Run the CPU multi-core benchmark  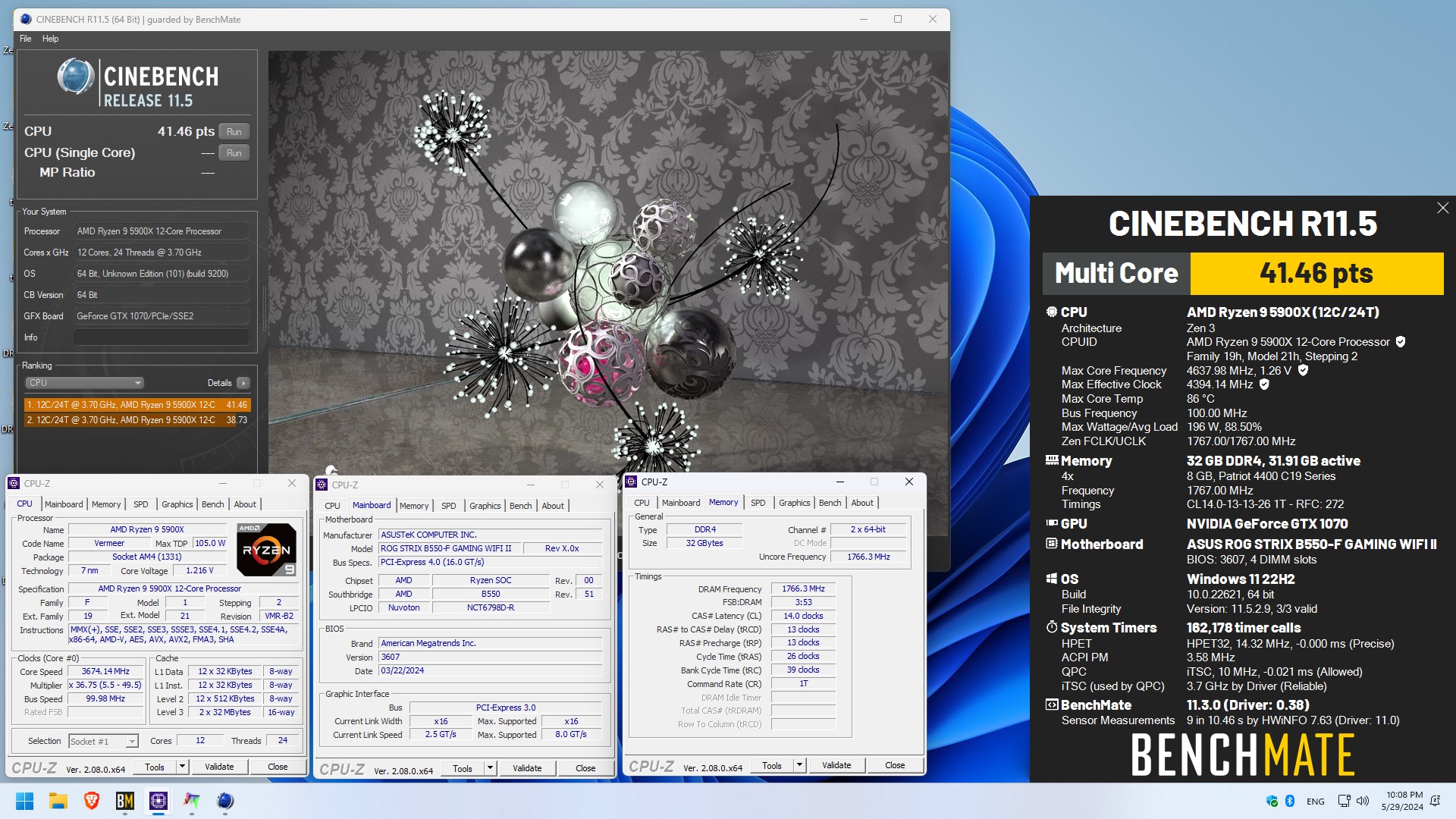tap(234, 131)
